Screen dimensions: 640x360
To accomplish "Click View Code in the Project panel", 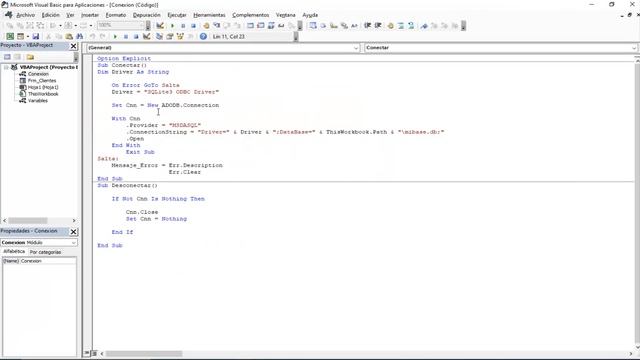I will pyautogui.click(x=7, y=57).
